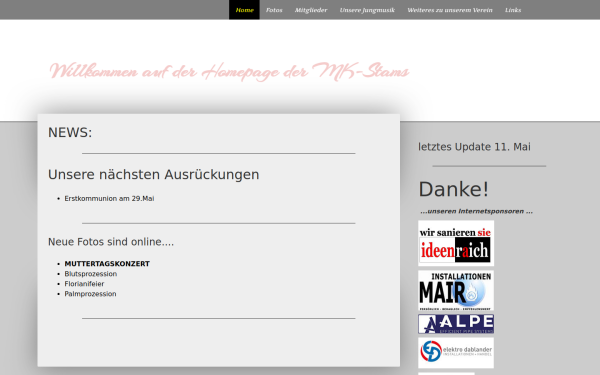600x375 pixels.
Task: Navigate to the Links page
Action: pyautogui.click(x=513, y=10)
